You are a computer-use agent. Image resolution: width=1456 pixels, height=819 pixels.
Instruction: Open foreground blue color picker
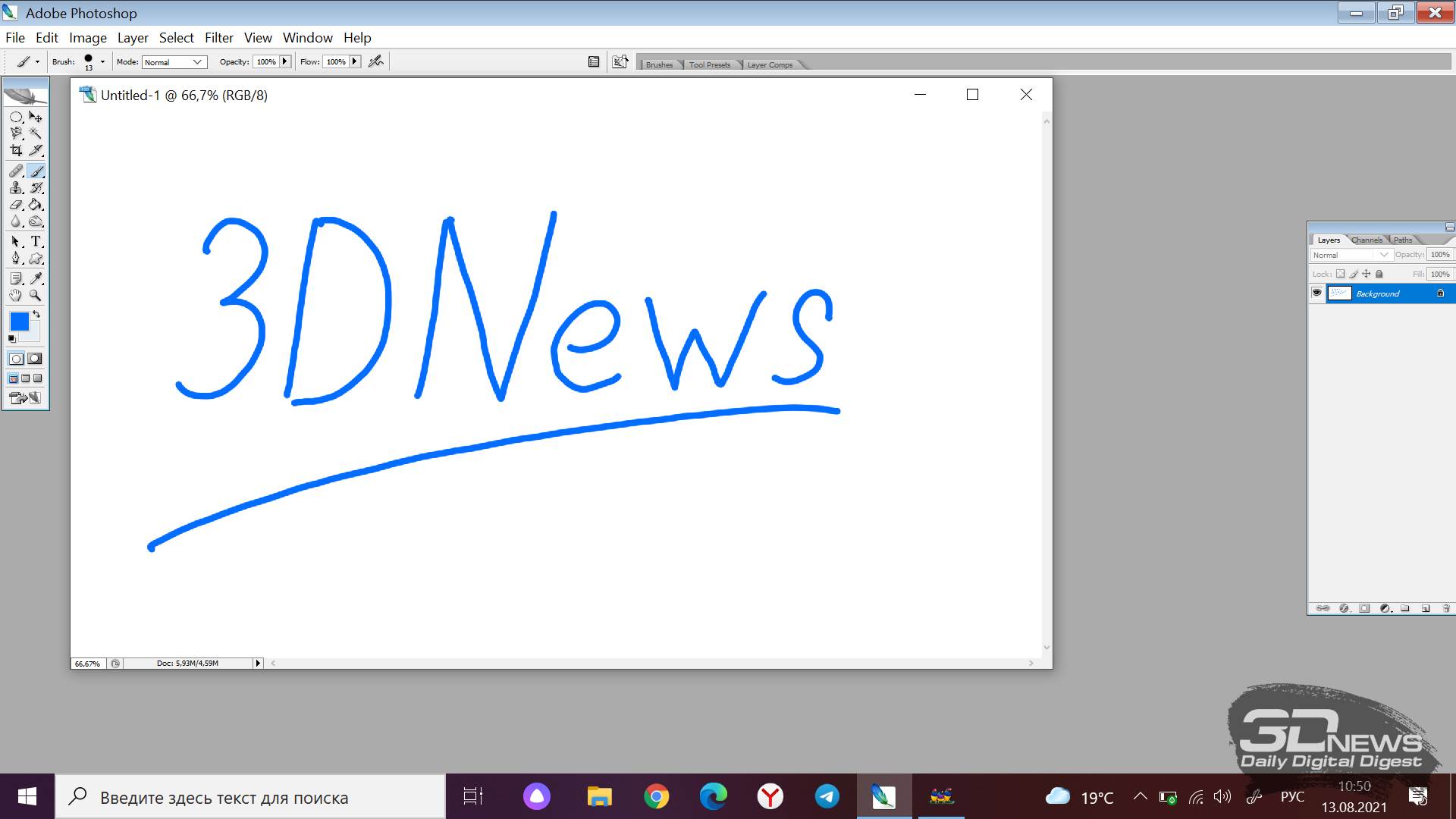click(20, 322)
